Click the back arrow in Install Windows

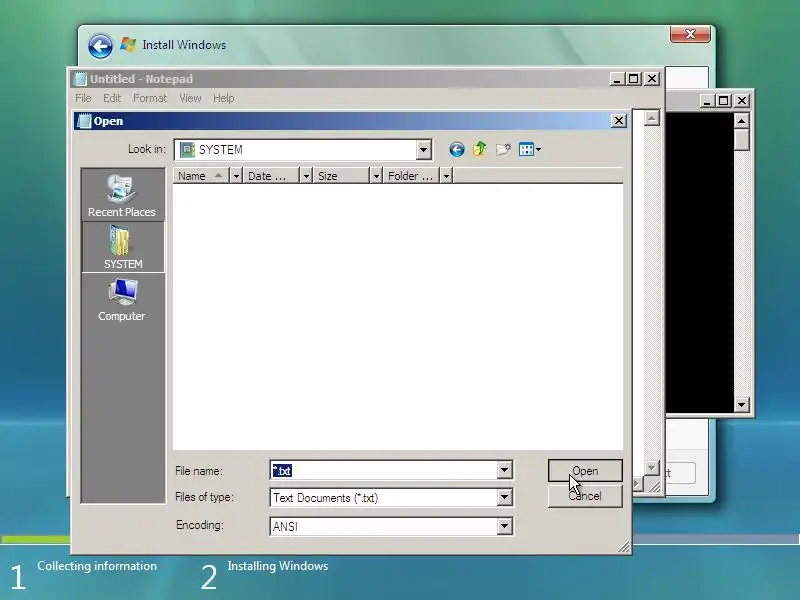tap(100, 46)
